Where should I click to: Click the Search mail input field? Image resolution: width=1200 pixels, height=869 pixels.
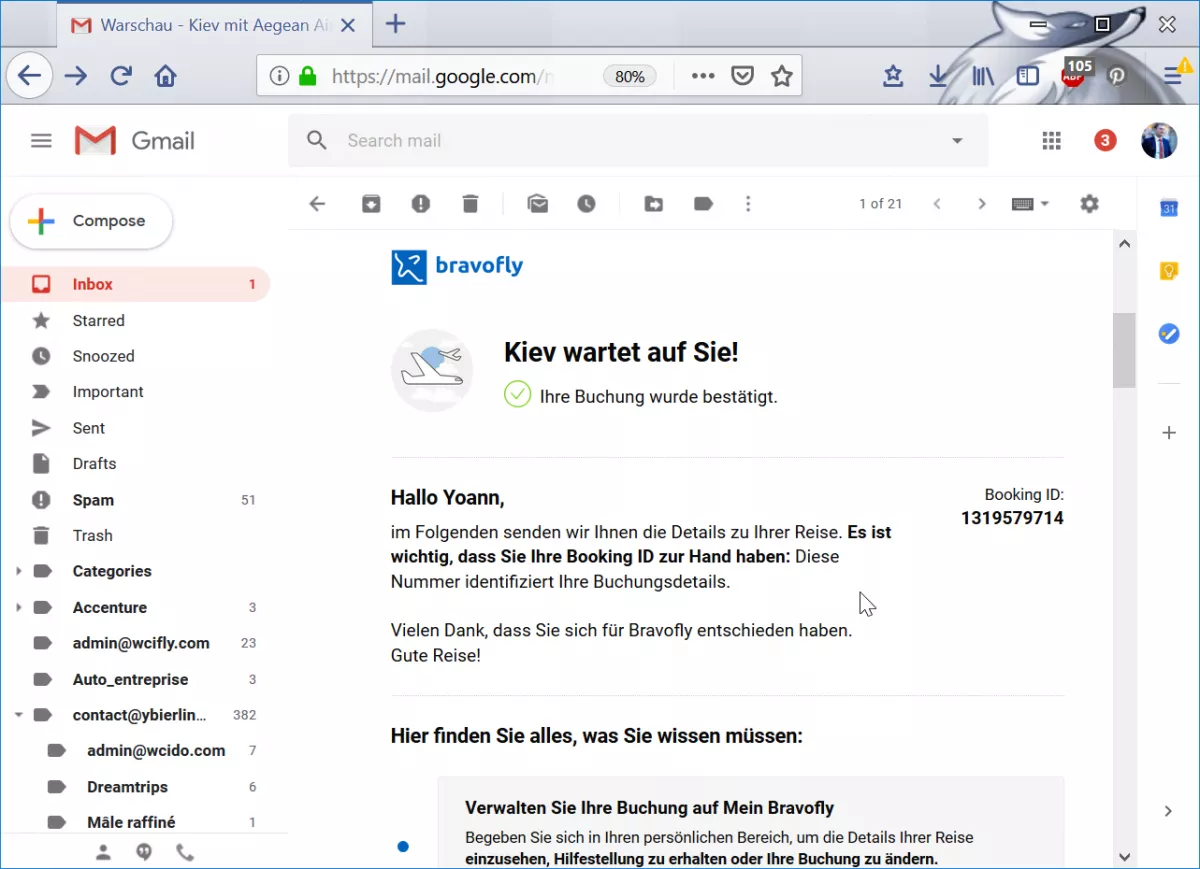coord(640,141)
